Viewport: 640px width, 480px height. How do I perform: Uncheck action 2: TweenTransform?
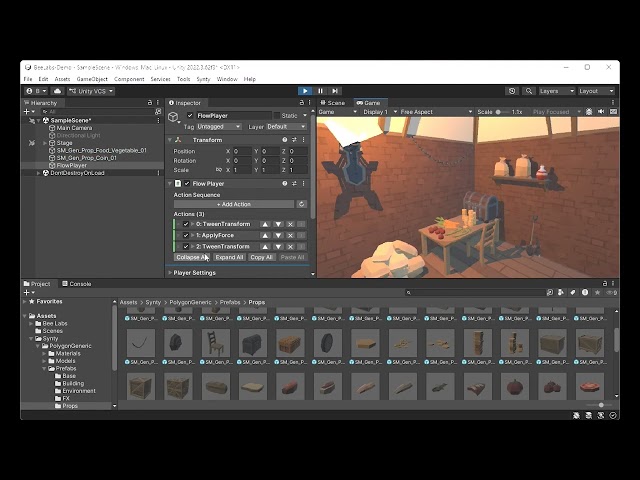[x=186, y=247]
